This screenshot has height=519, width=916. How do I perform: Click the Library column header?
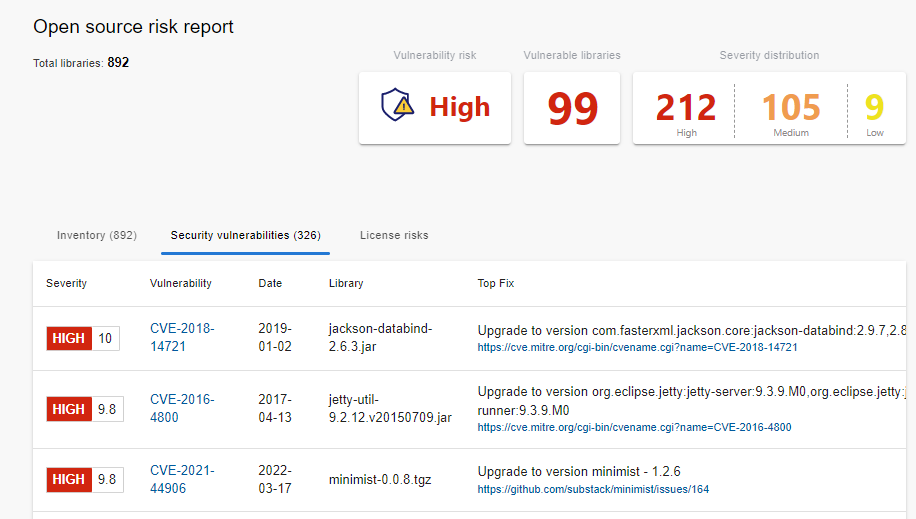(346, 283)
